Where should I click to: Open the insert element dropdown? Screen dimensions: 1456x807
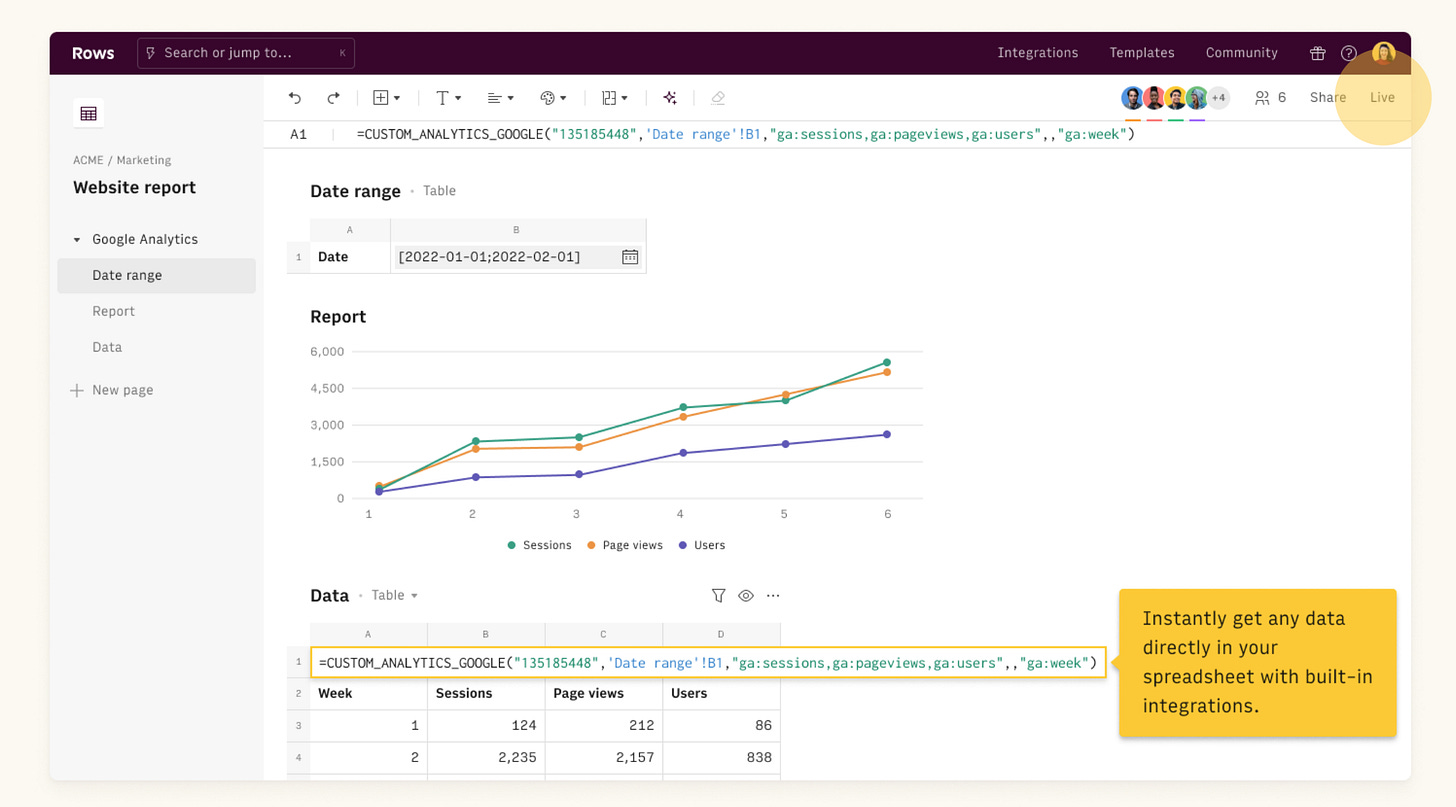click(386, 98)
